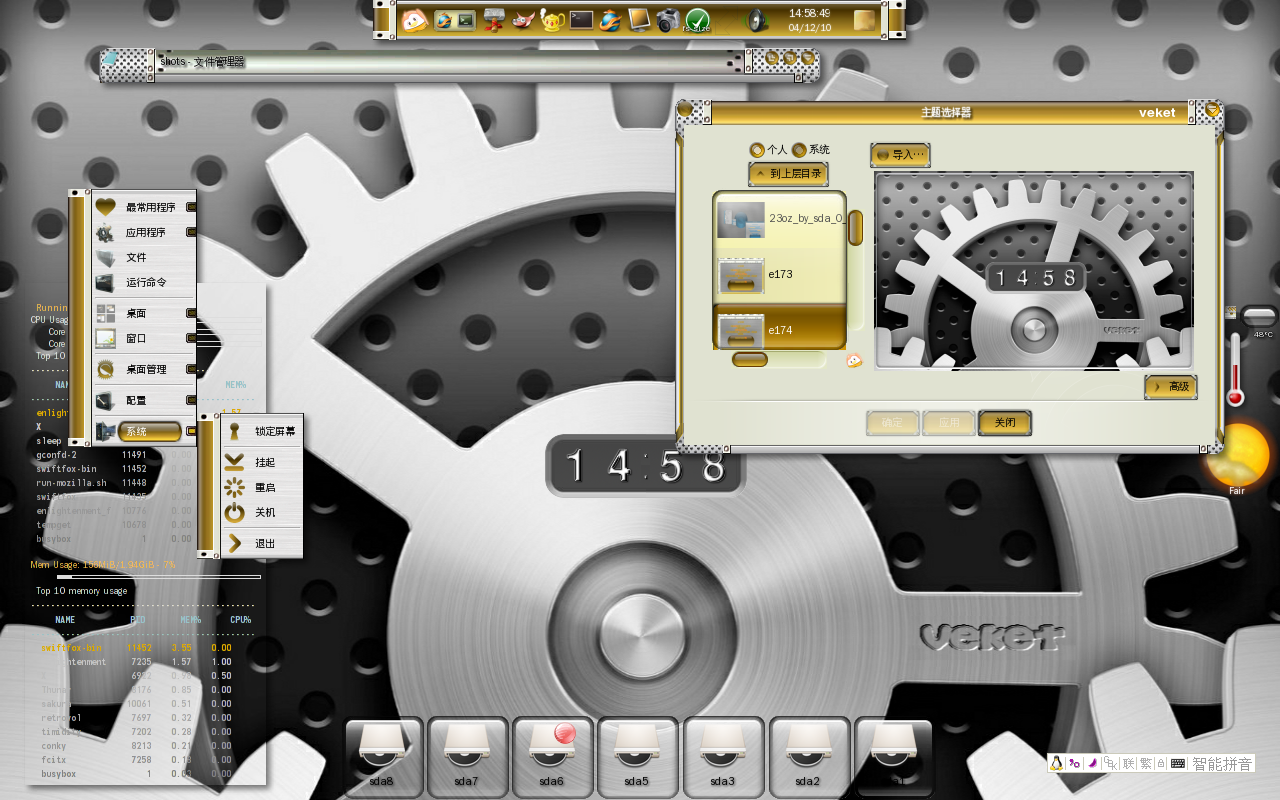
Task: Open the sda3 drive icon
Action: tap(723, 757)
